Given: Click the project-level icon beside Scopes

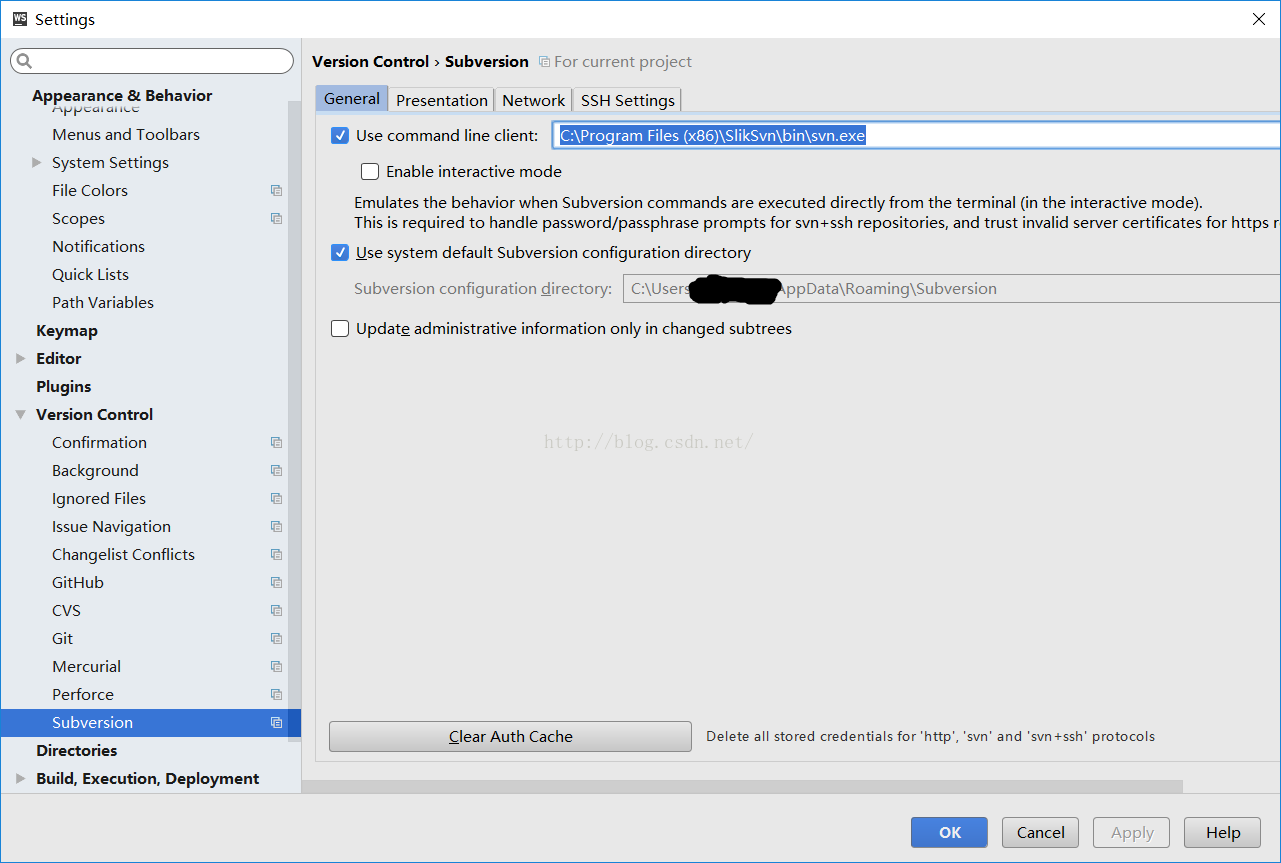Looking at the screenshot, I should [276, 219].
